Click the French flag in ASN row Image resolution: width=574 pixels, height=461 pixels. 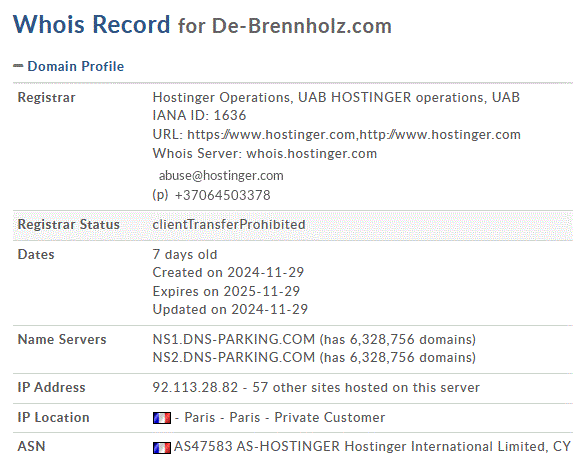[162, 447]
